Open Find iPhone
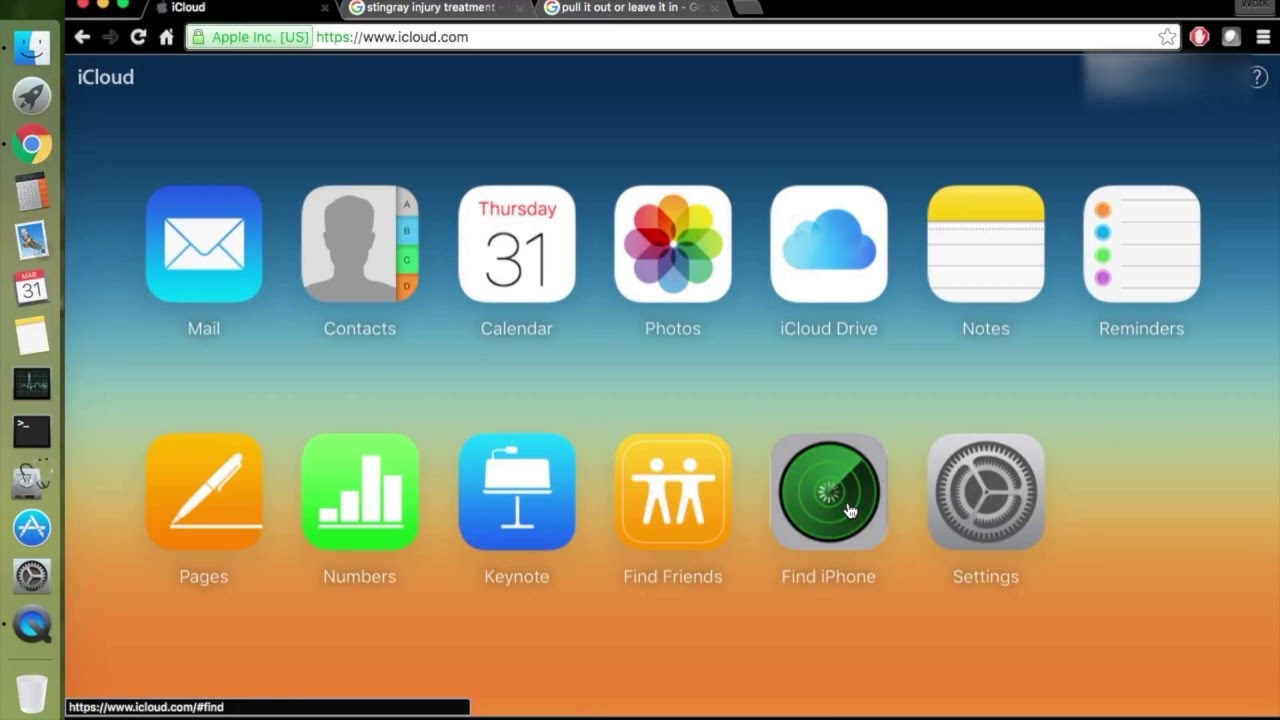 point(829,492)
